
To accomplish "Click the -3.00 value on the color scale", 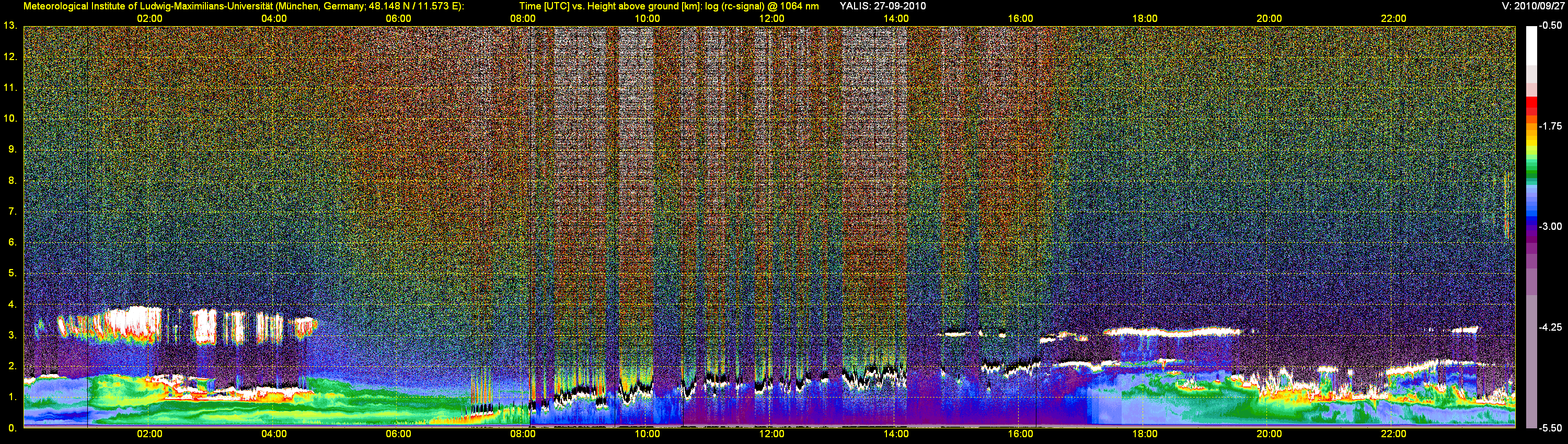I will tap(1550, 226).
